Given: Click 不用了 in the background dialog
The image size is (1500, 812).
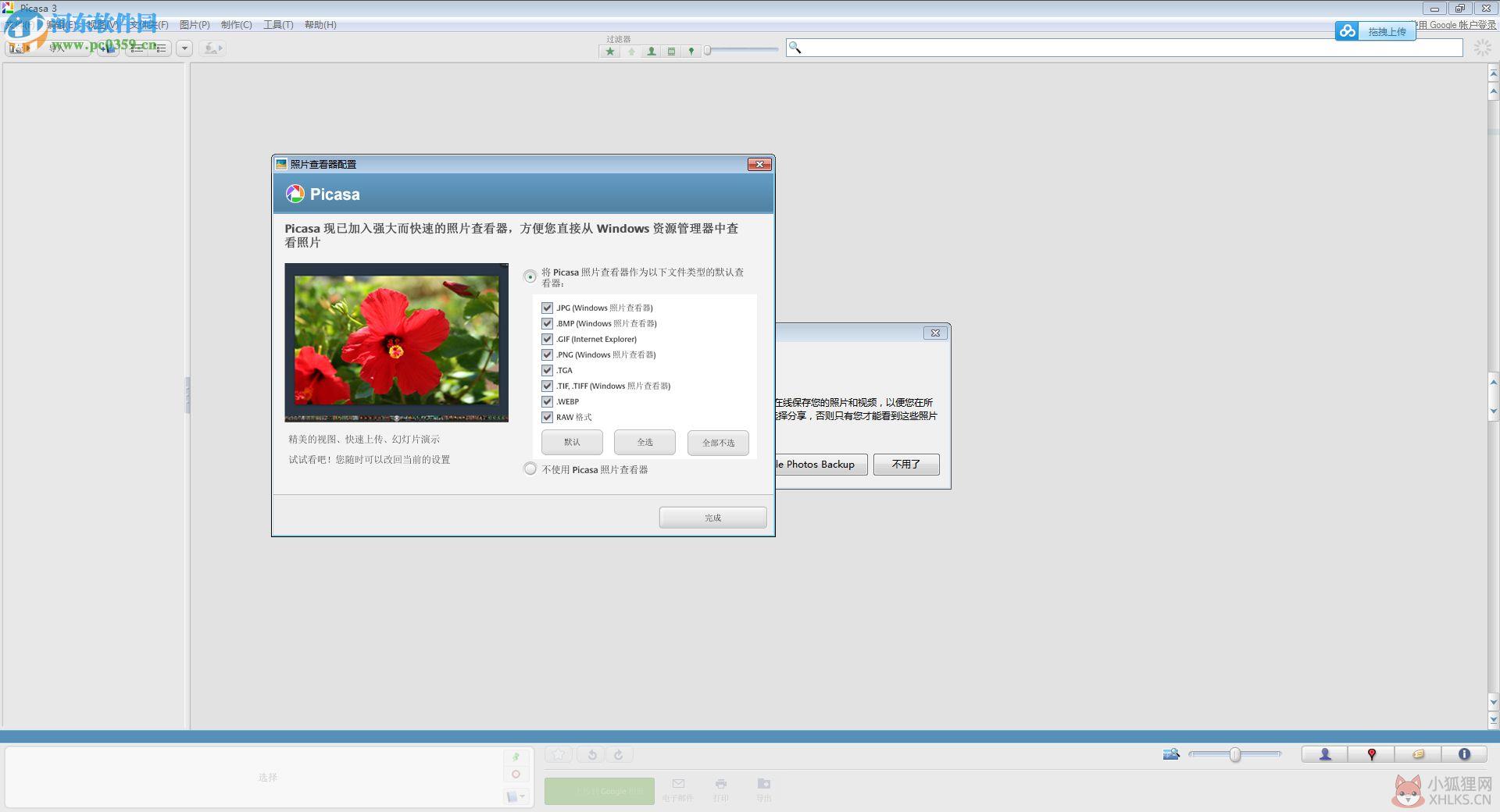Looking at the screenshot, I should (x=906, y=464).
